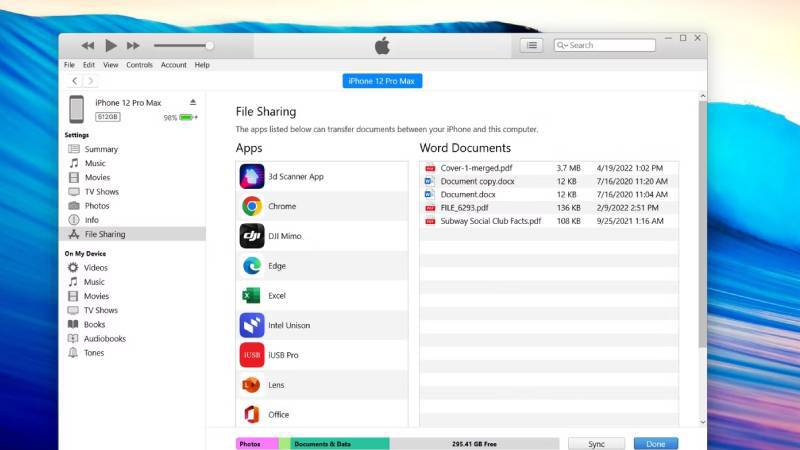Viewport: 800px width, 450px height.
Task: Click the 4/19/2022 1:02 PM date cell
Action: tap(630, 168)
